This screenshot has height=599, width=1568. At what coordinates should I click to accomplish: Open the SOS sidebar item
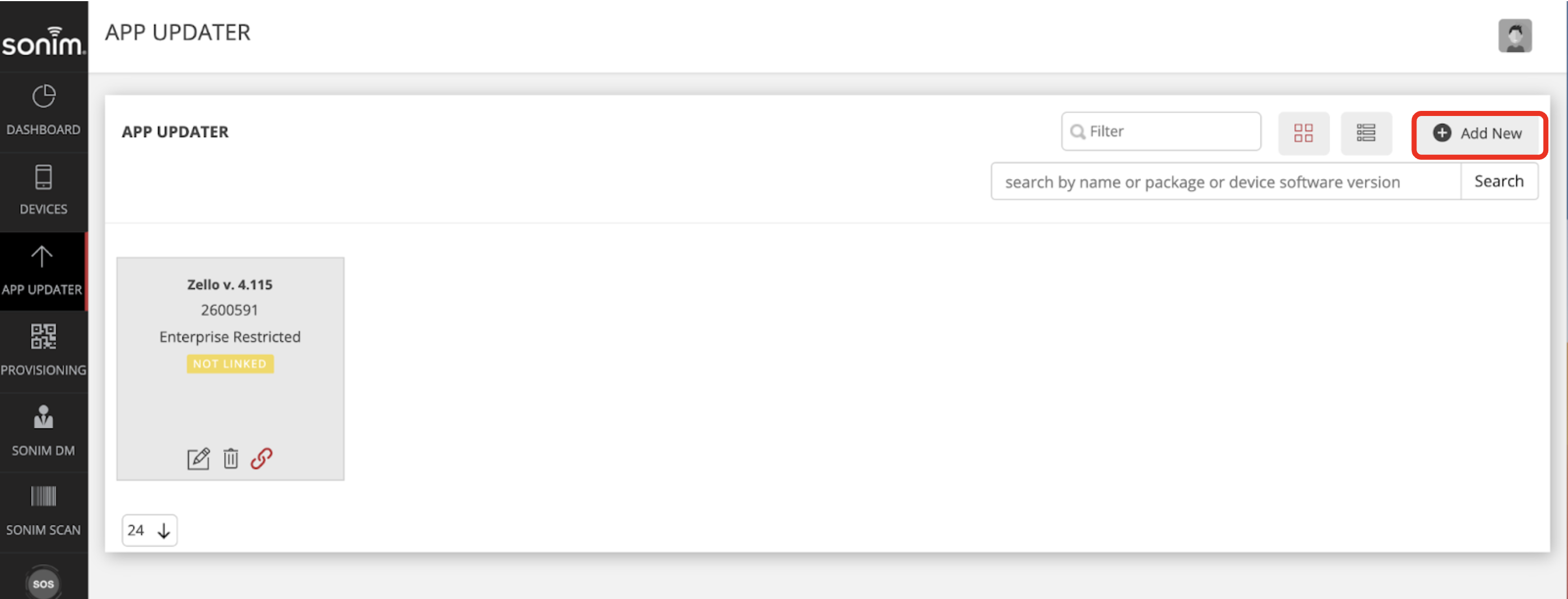point(43,583)
